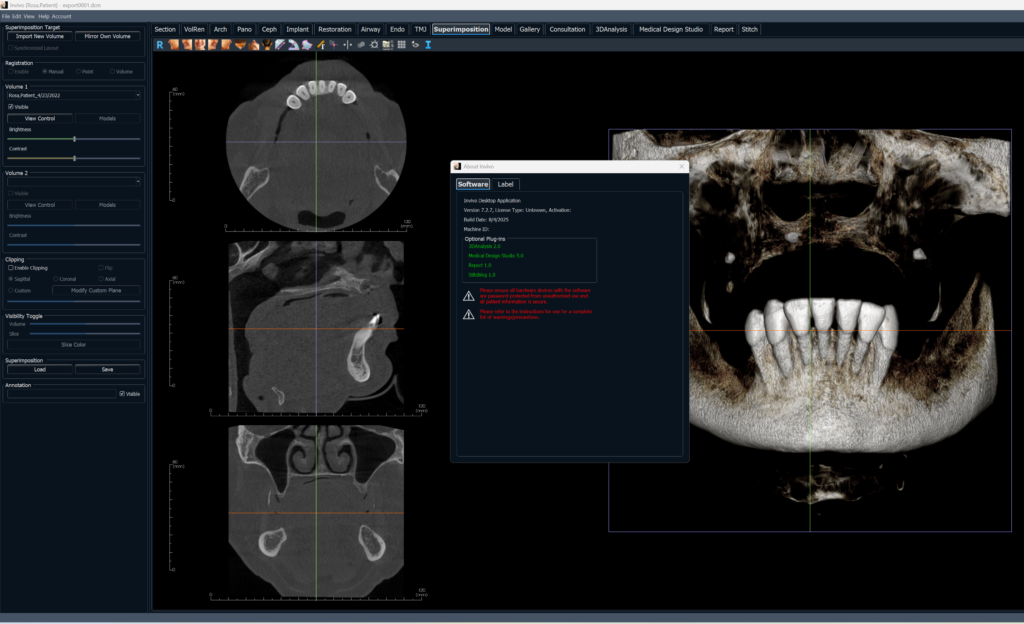Screen dimensions: 1024x624
Task: Click the Change Layout split icon
Action: pos(347,44)
